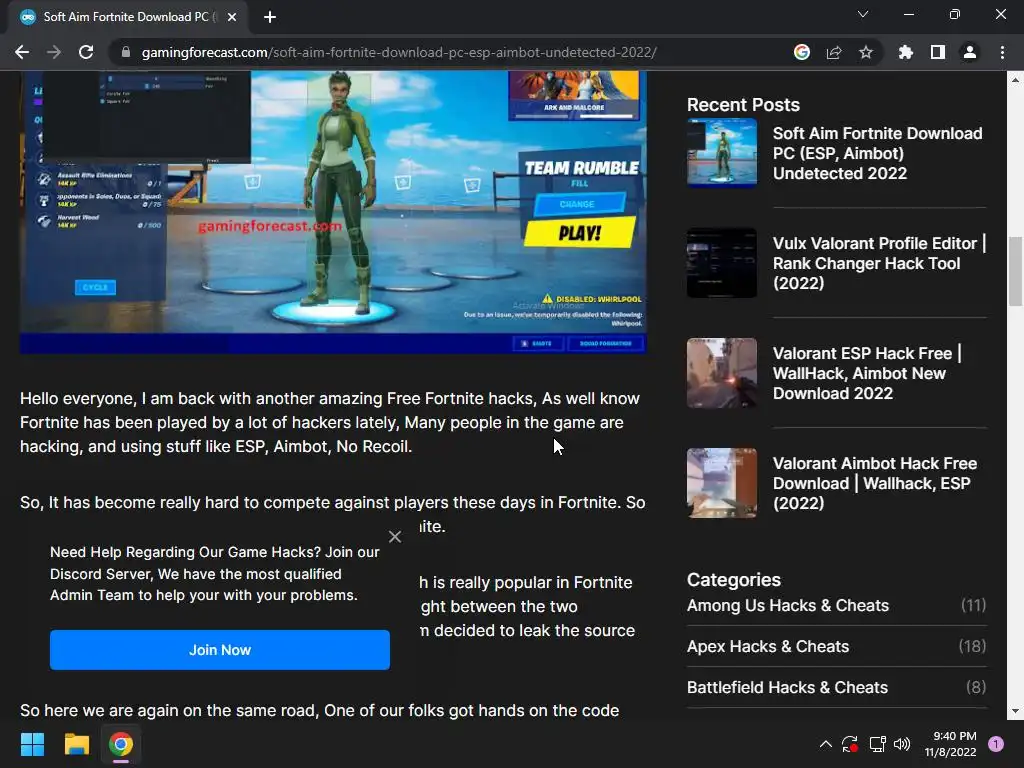The width and height of the screenshot is (1024, 768).
Task: Open Vulx Valorant Profile Editor post
Action: (x=879, y=263)
